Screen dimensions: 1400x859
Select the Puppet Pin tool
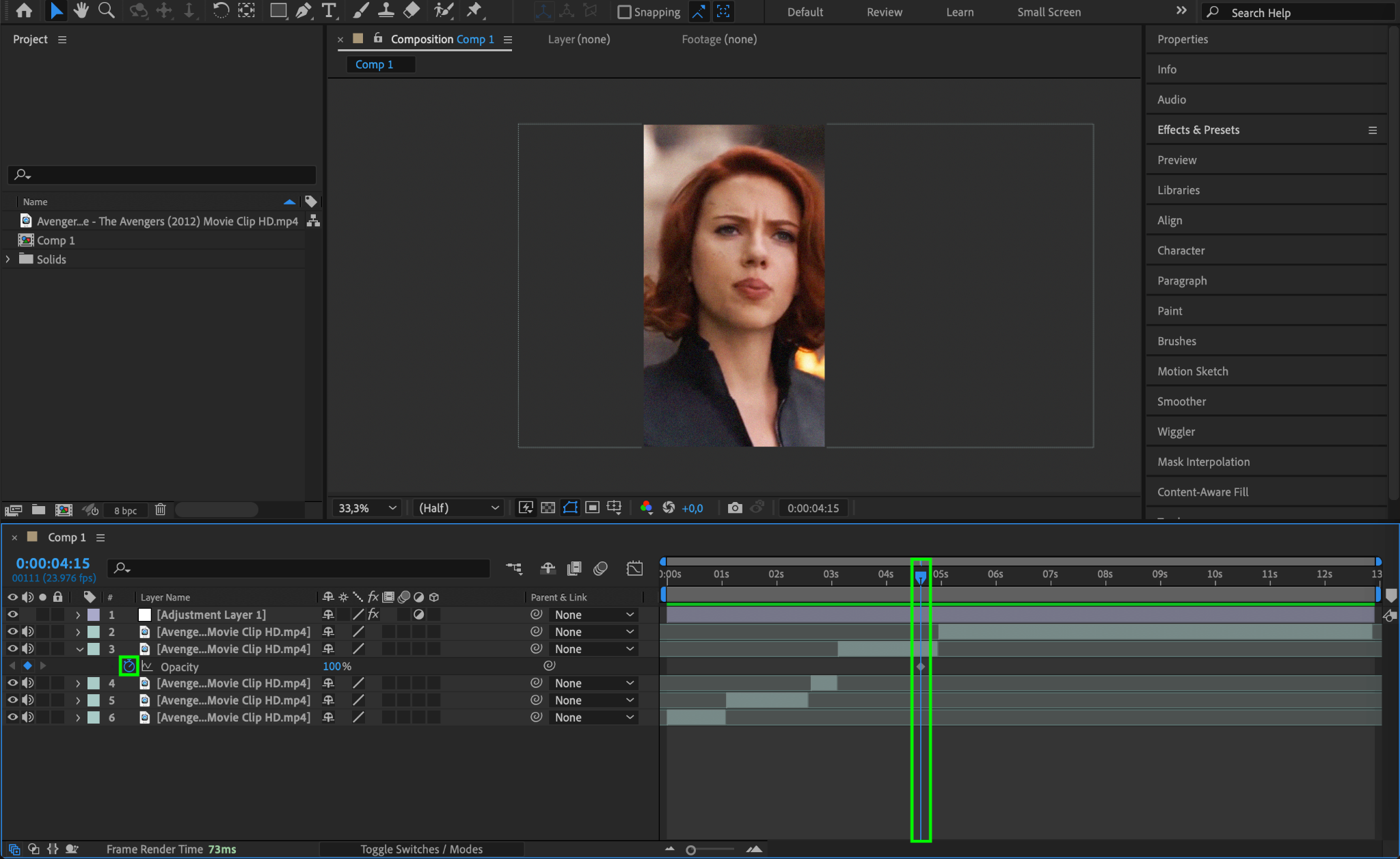coord(474,10)
